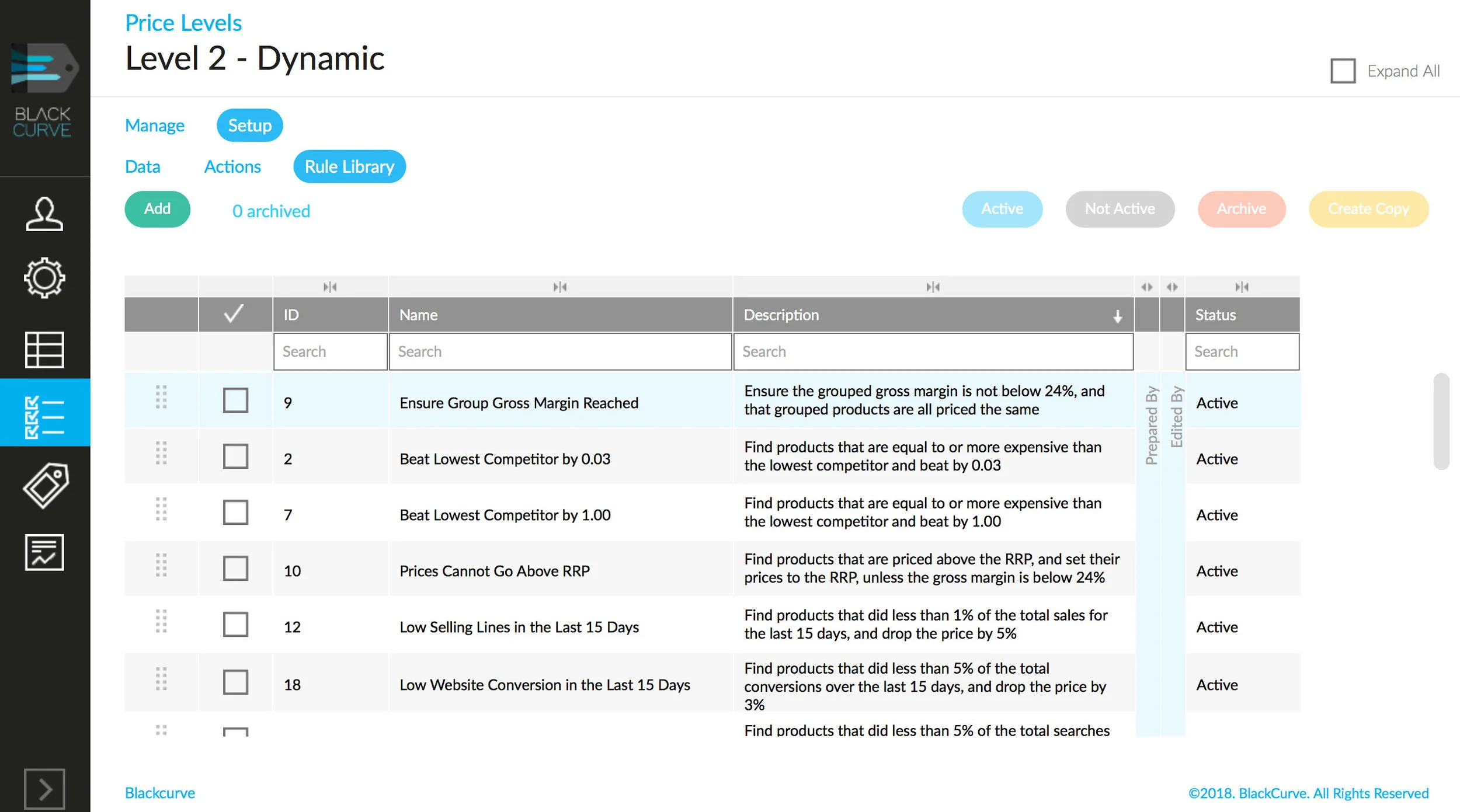Switch to the Manage tab

(155, 126)
